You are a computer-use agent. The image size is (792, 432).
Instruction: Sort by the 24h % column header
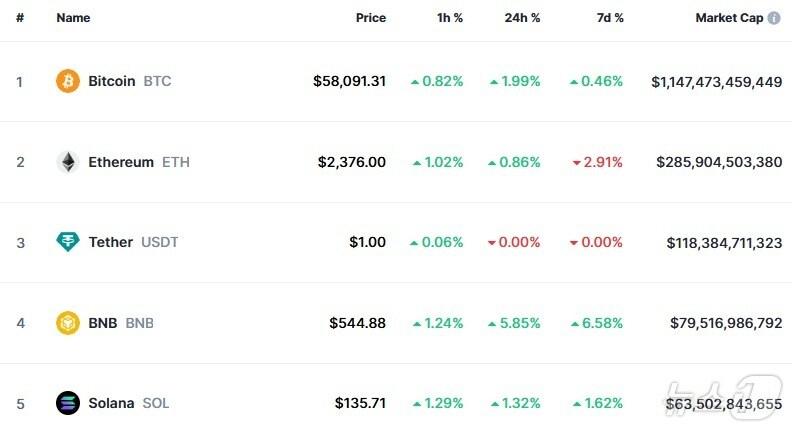coord(520,18)
